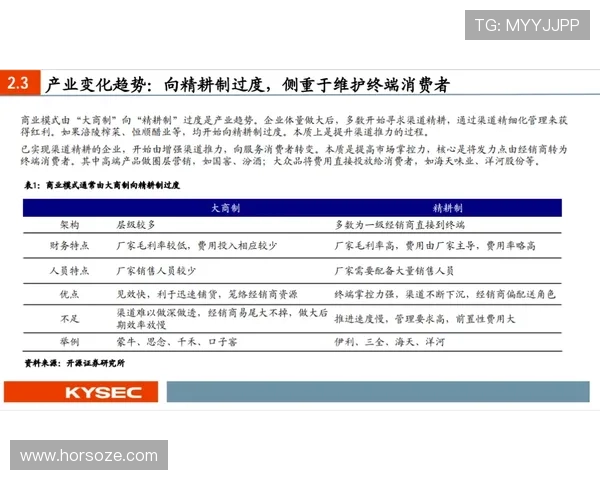The width and height of the screenshot is (600, 480).
Task: Click the cell 蒙牛、思念、千禾、口子窖
Action: tap(177, 342)
